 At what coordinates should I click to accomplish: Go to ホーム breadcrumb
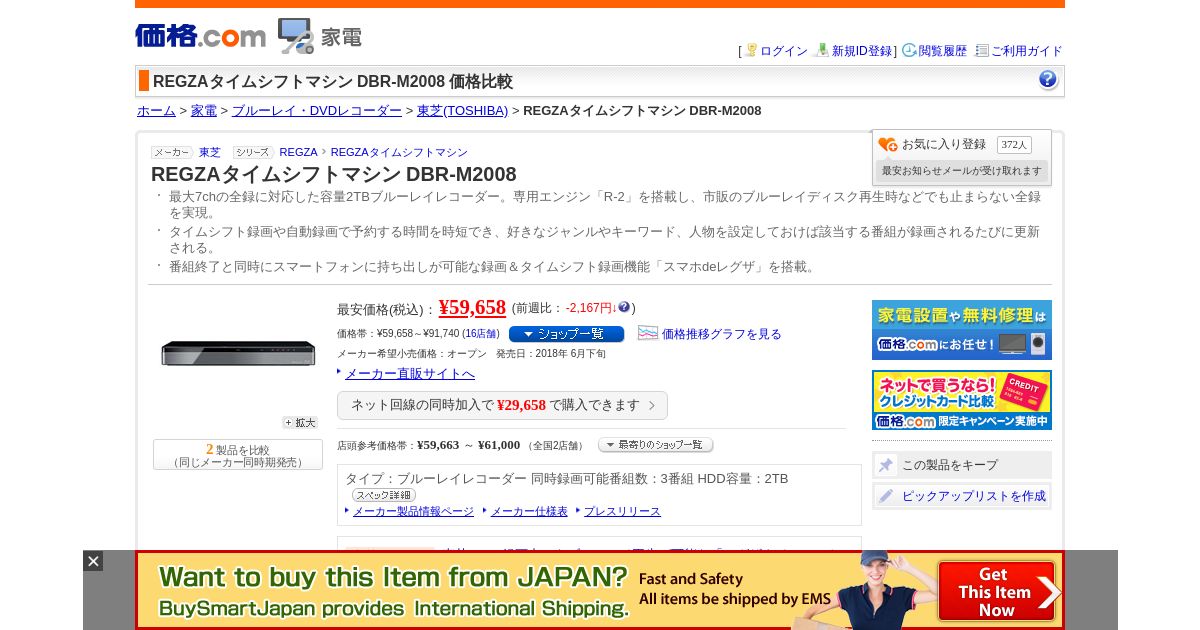pos(156,111)
